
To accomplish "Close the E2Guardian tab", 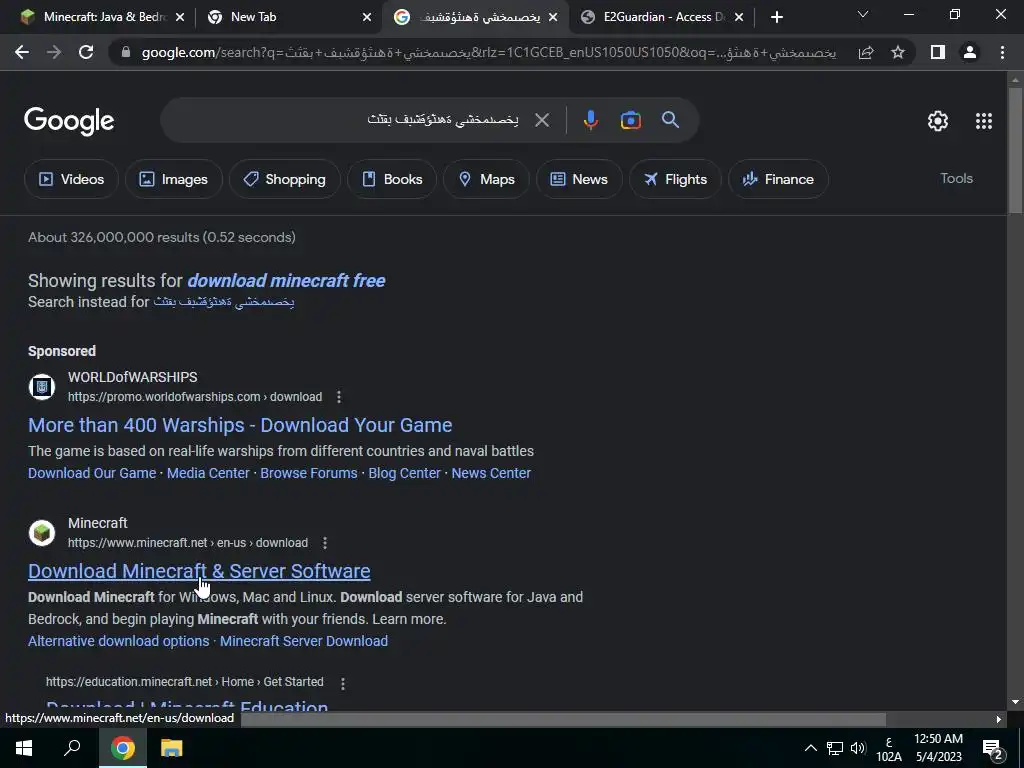I will click(x=739, y=17).
